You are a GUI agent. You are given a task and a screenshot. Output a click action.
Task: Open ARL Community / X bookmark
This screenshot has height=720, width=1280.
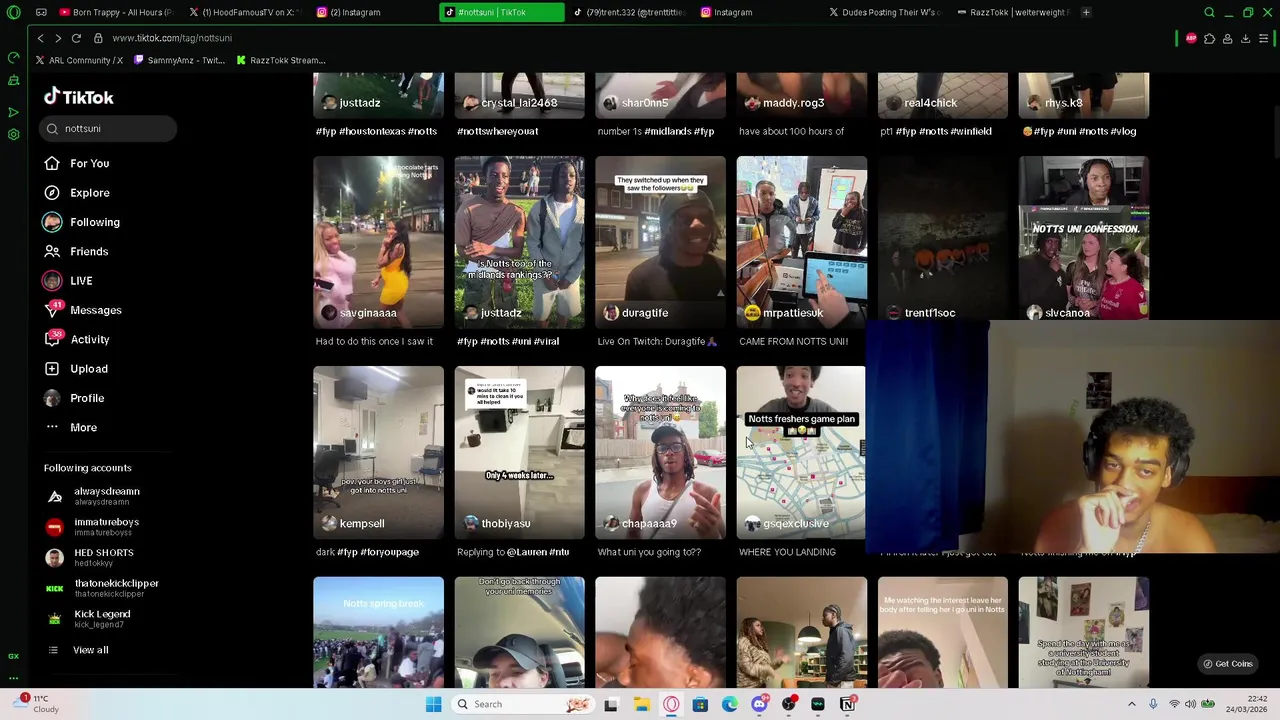pos(79,60)
